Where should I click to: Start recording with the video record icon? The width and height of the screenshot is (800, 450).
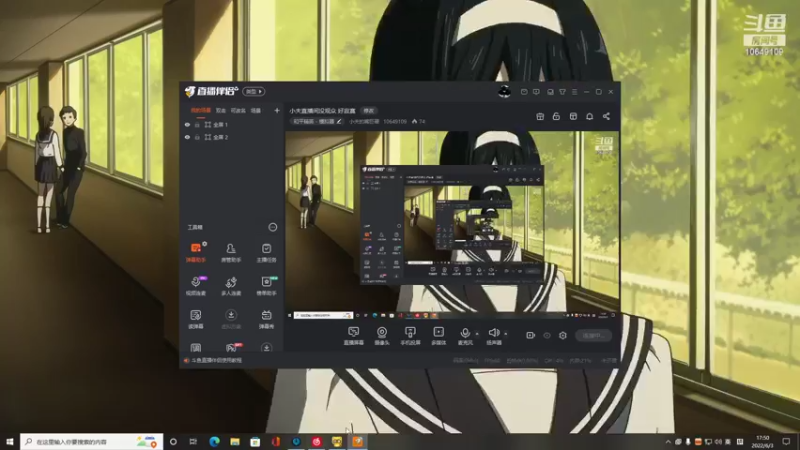[530, 335]
